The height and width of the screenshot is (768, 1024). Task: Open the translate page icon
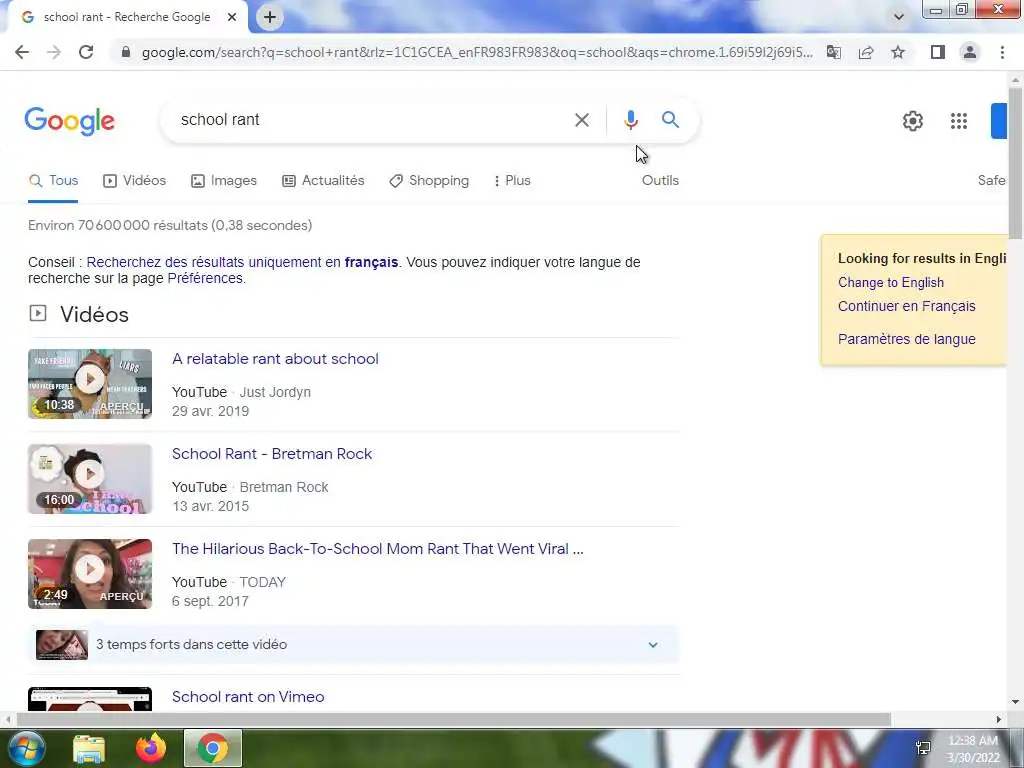[x=833, y=52]
